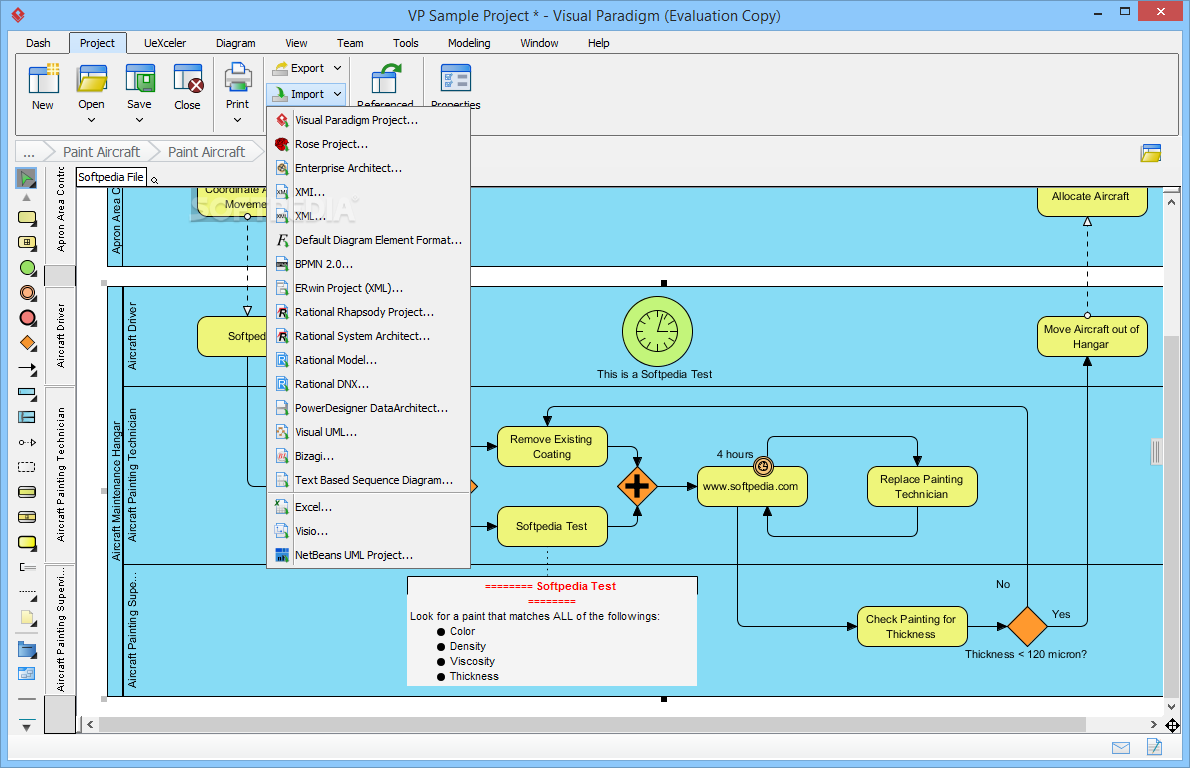Click the Save disk icon
The image size is (1190, 768).
click(x=140, y=79)
